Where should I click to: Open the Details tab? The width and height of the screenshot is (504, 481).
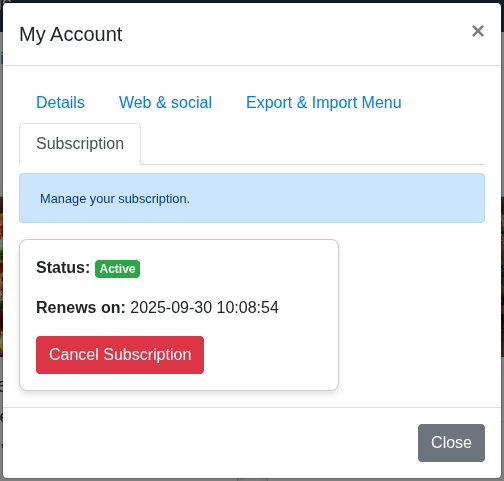coord(60,102)
